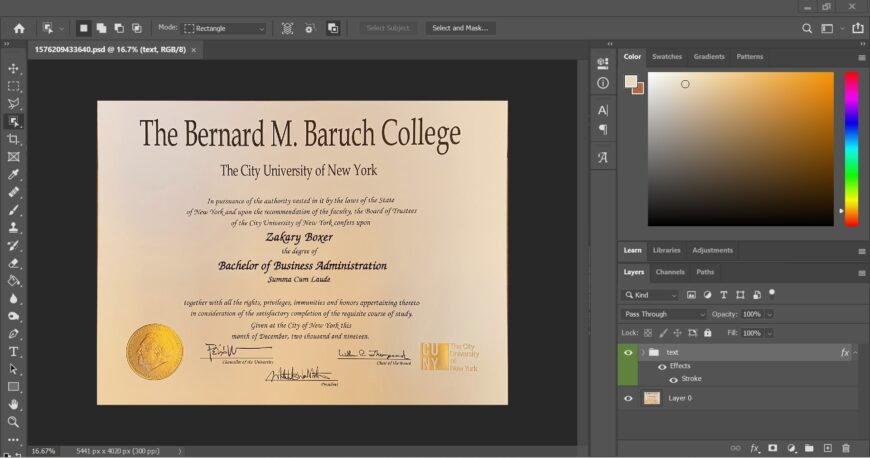Create a new group folder
This screenshot has width=870, height=458.
pyautogui.click(x=809, y=448)
